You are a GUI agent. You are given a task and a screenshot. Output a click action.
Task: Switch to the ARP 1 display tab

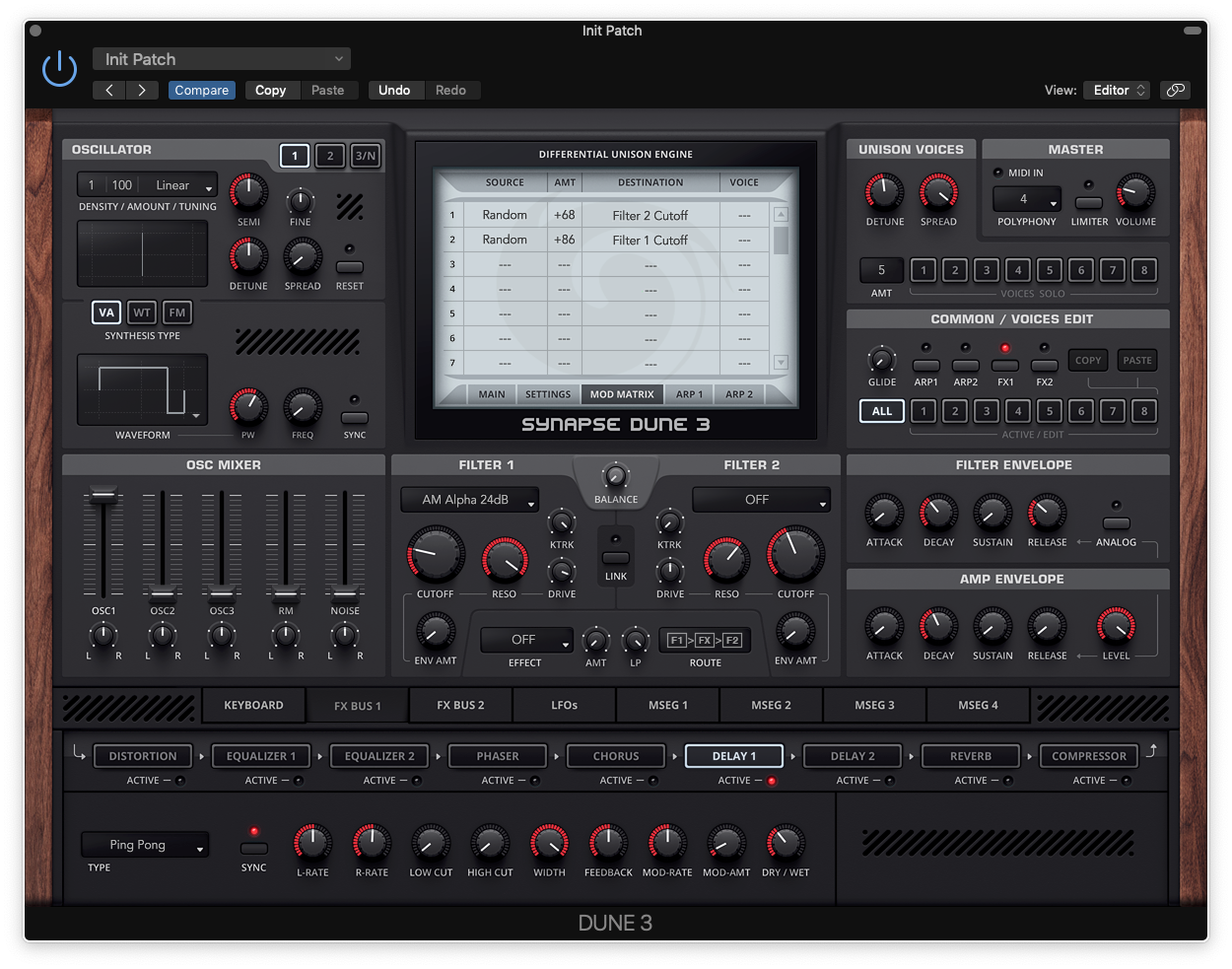(x=689, y=394)
